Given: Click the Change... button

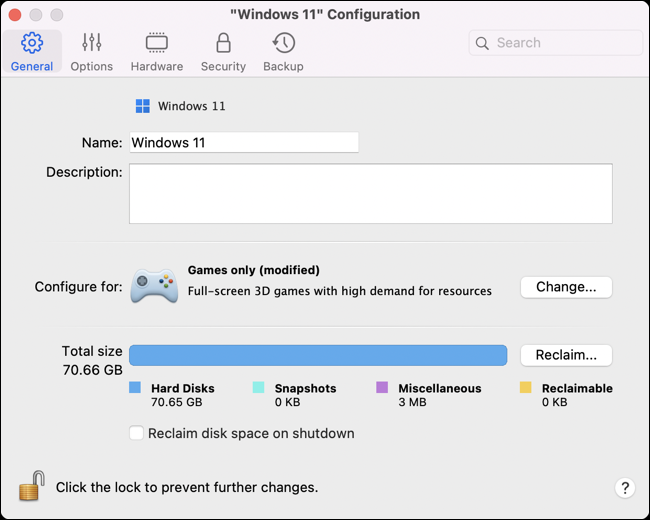Looking at the screenshot, I should coord(566,287).
